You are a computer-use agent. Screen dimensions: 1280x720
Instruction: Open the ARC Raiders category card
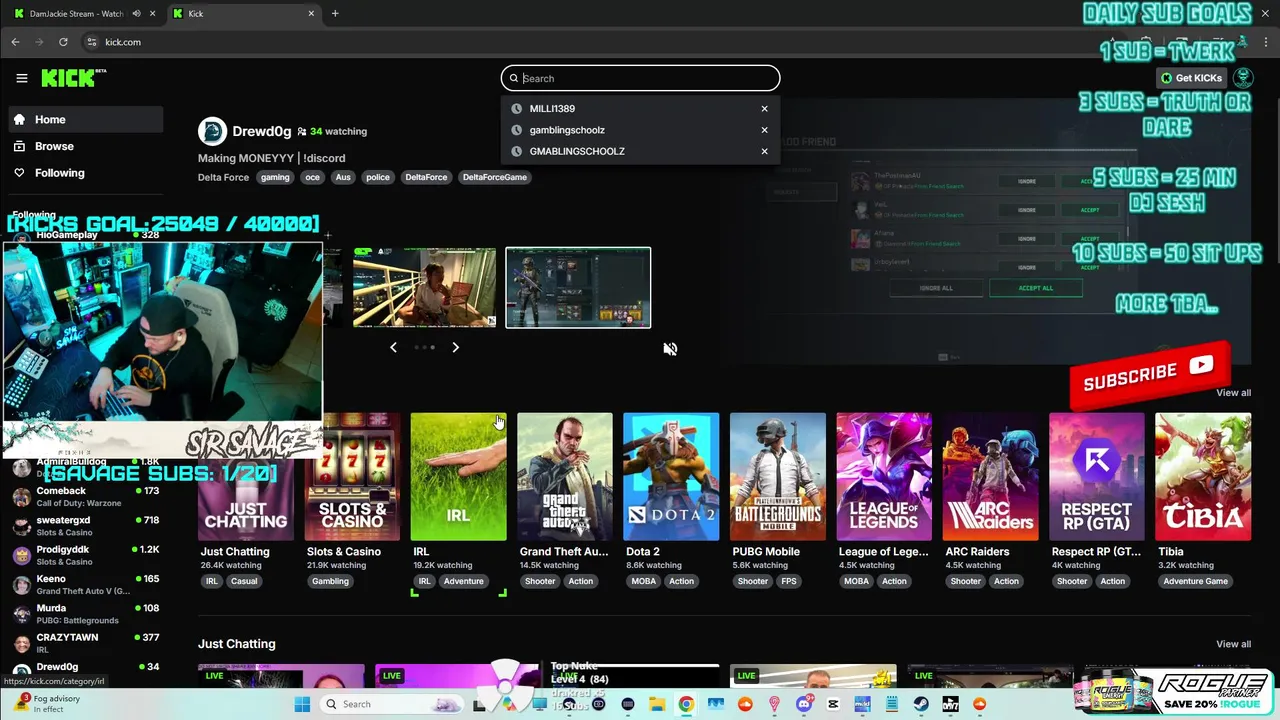pyautogui.click(x=990, y=477)
